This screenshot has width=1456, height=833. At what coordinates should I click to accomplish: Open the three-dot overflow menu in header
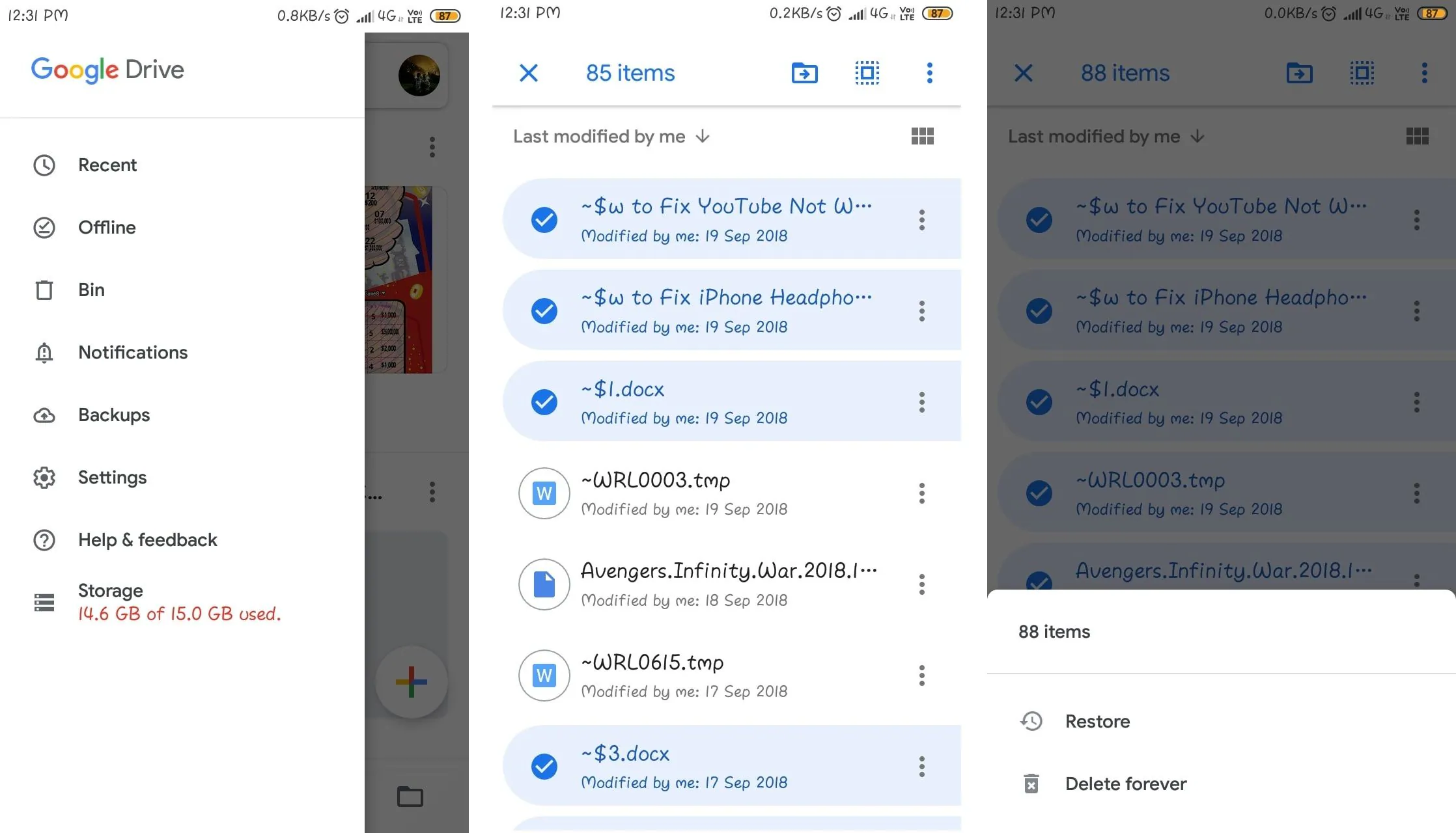(928, 72)
